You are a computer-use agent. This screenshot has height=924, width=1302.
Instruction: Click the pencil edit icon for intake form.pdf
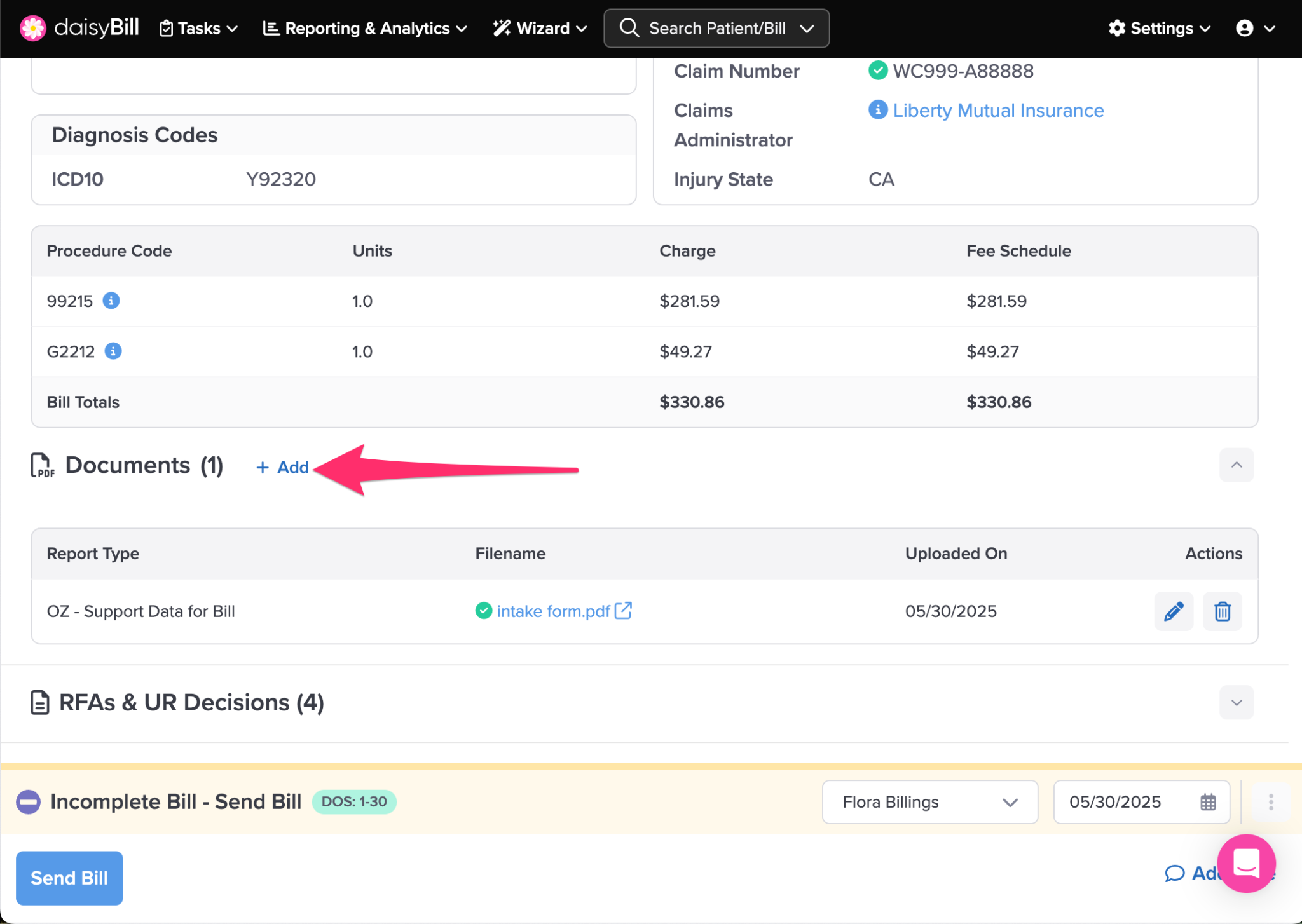click(x=1173, y=611)
